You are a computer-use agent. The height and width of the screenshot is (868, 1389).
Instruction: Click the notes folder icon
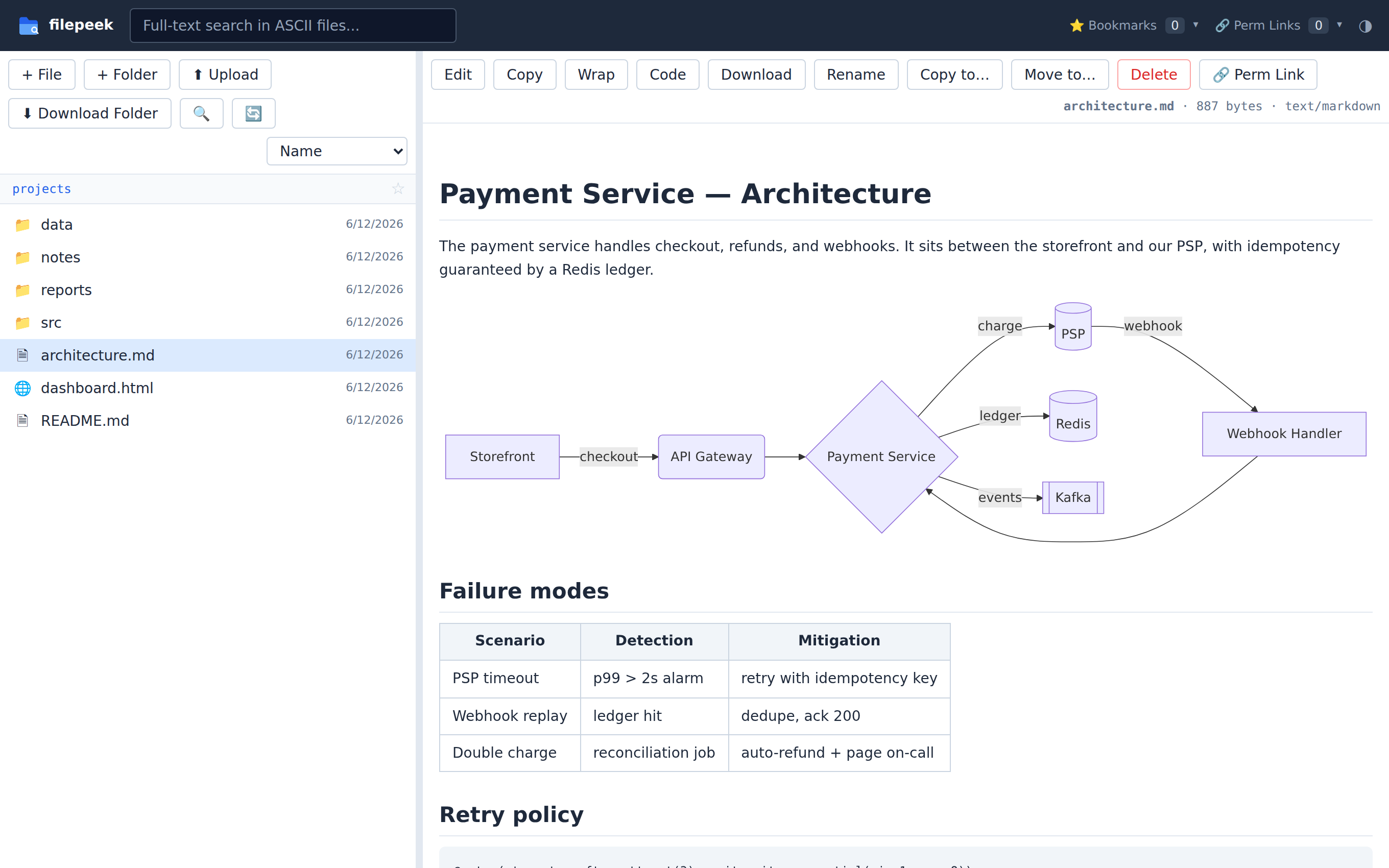tap(22, 257)
